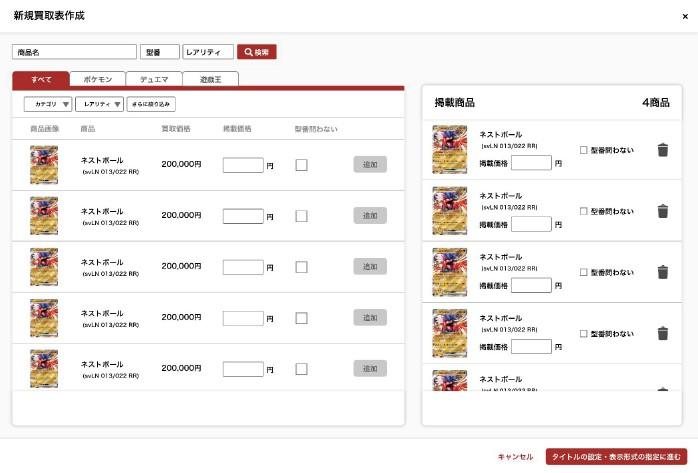Click the 掲載商品 panel heading
This screenshot has width=698, height=473.
[x=455, y=103]
